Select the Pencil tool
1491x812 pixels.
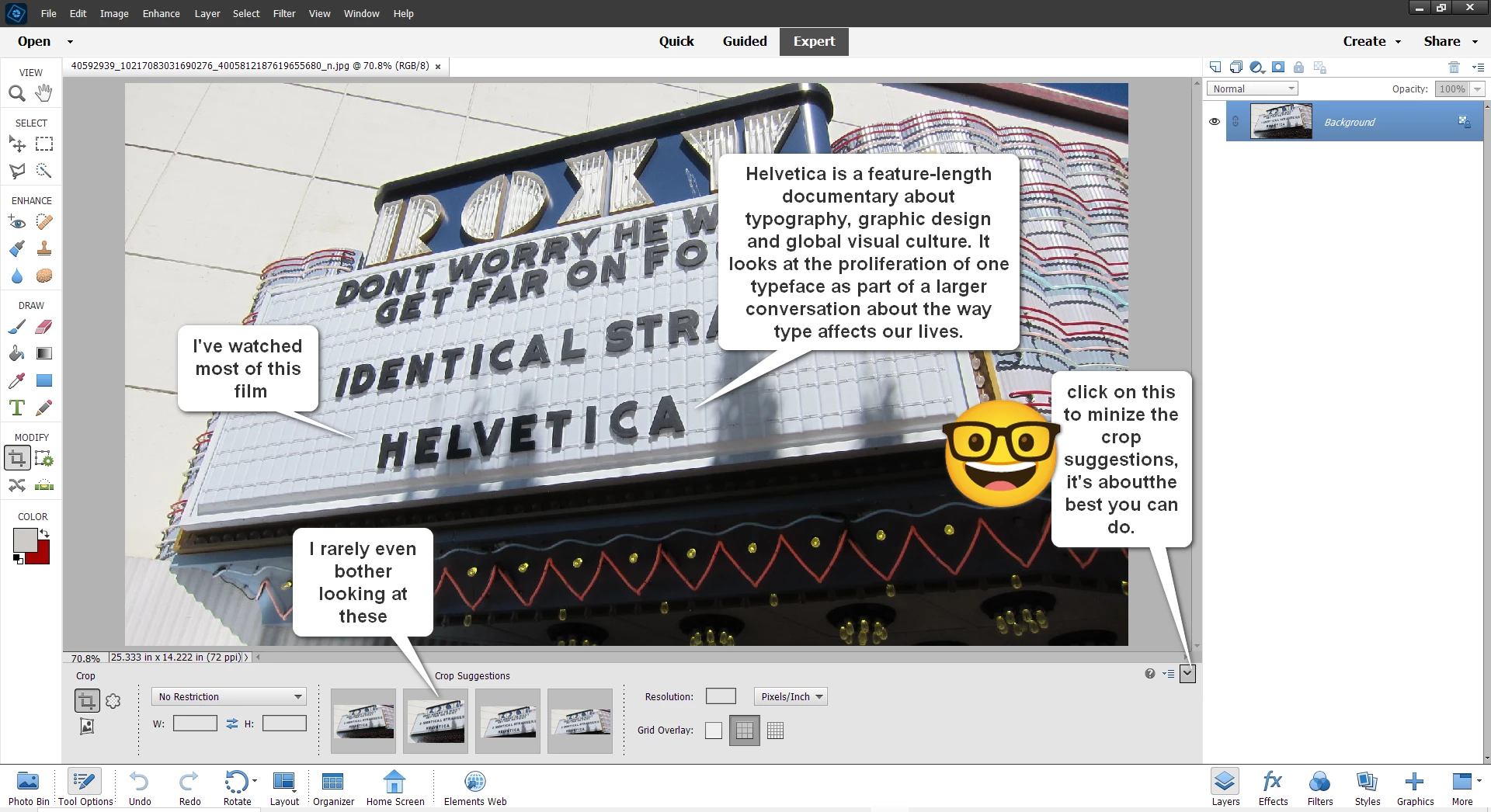pos(44,408)
